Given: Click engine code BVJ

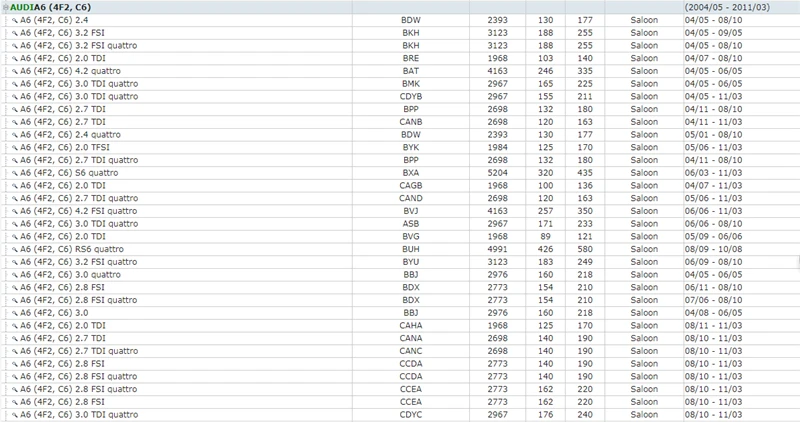Looking at the screenshot, I should (411, 211).
